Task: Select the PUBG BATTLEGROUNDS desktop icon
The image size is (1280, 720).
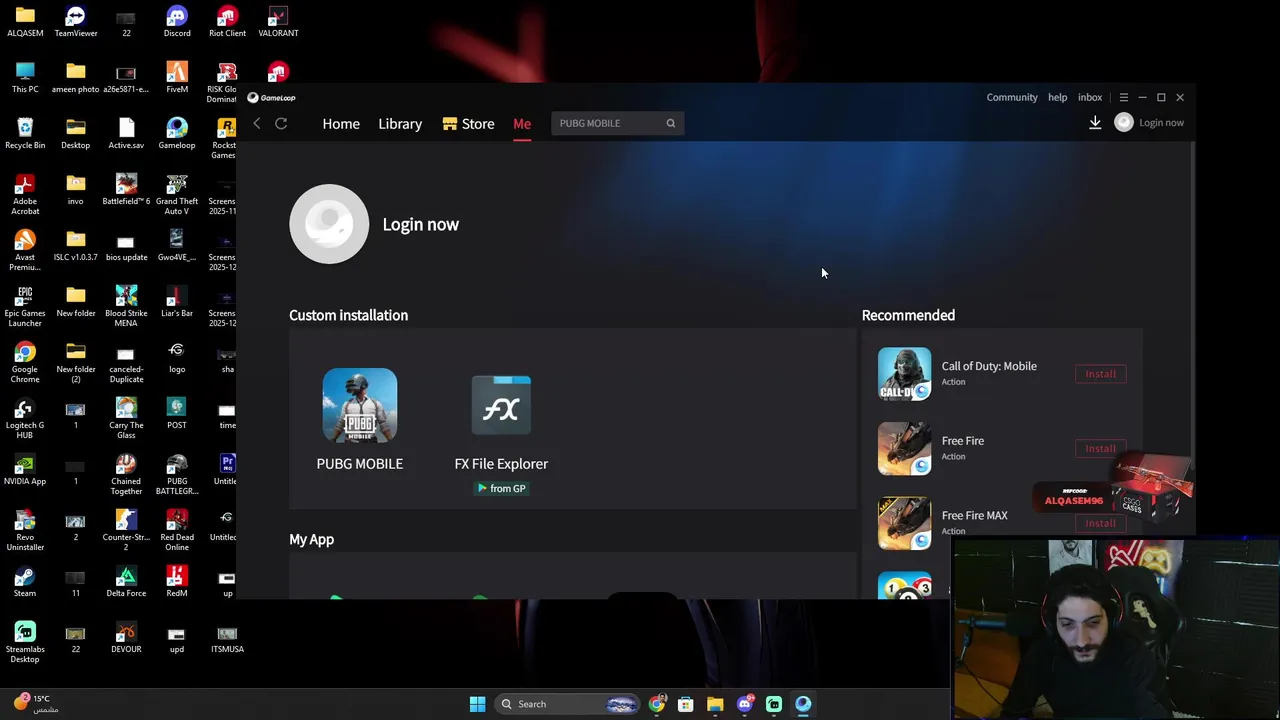Action: click(177, 474)
